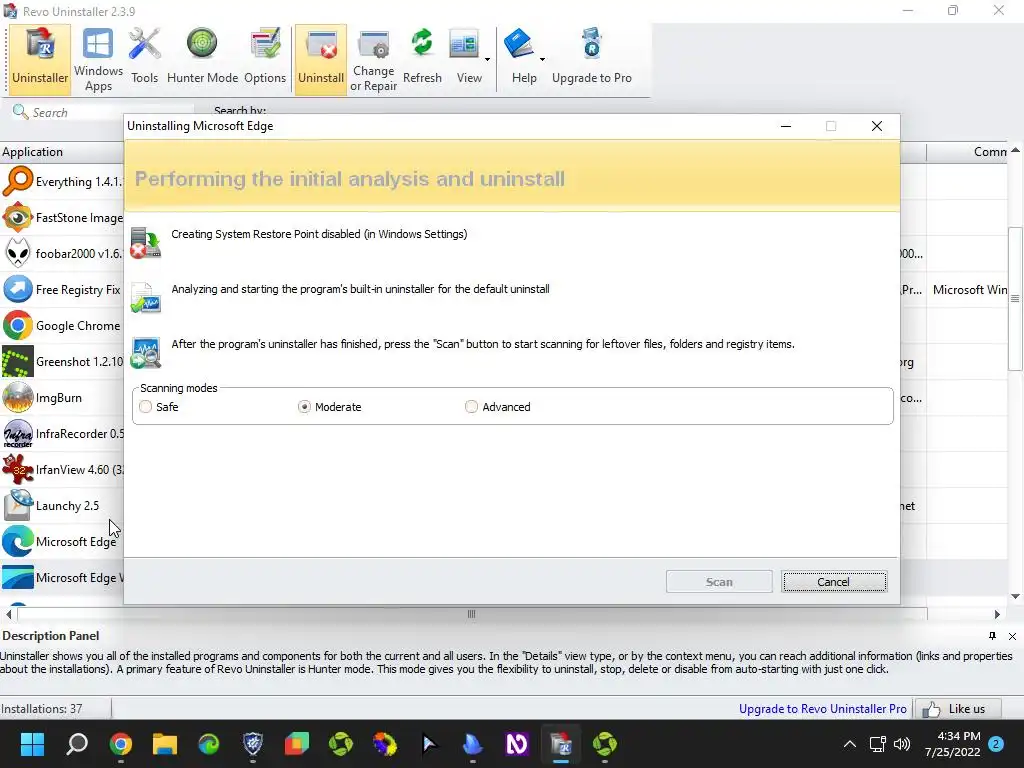Click Change or Repair toolbar icon
Image resolution: width=1024 pixels, height=768 pixels.
pyautogui.click(x=374, y=60)
